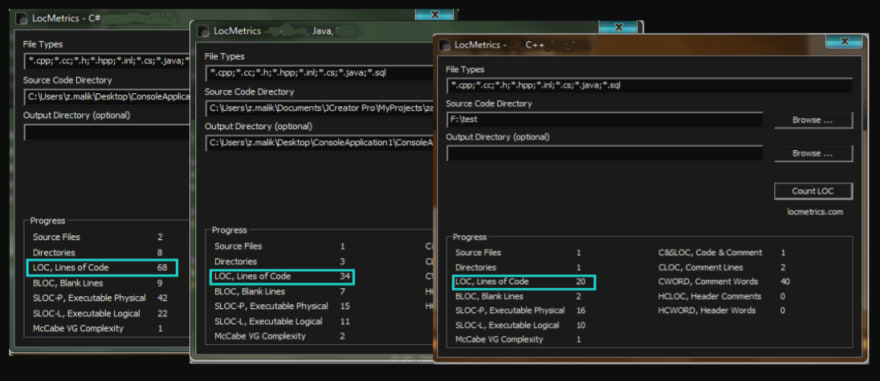This screenshot has width=880, height=381.
Task: Click Source Code Directory field in C# window
Action: [x=107, y=97]
